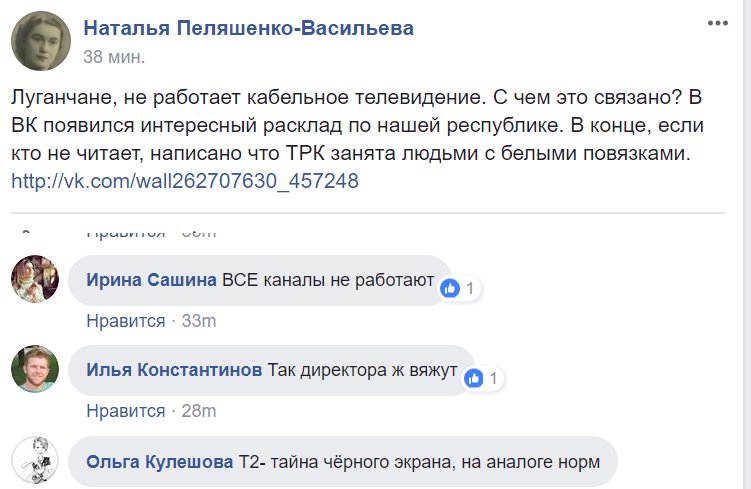Image resolution: width=751 pixels, height=489 pixels.
Task: Open Ирина Сашина's profile name
Action: [152, 282]
